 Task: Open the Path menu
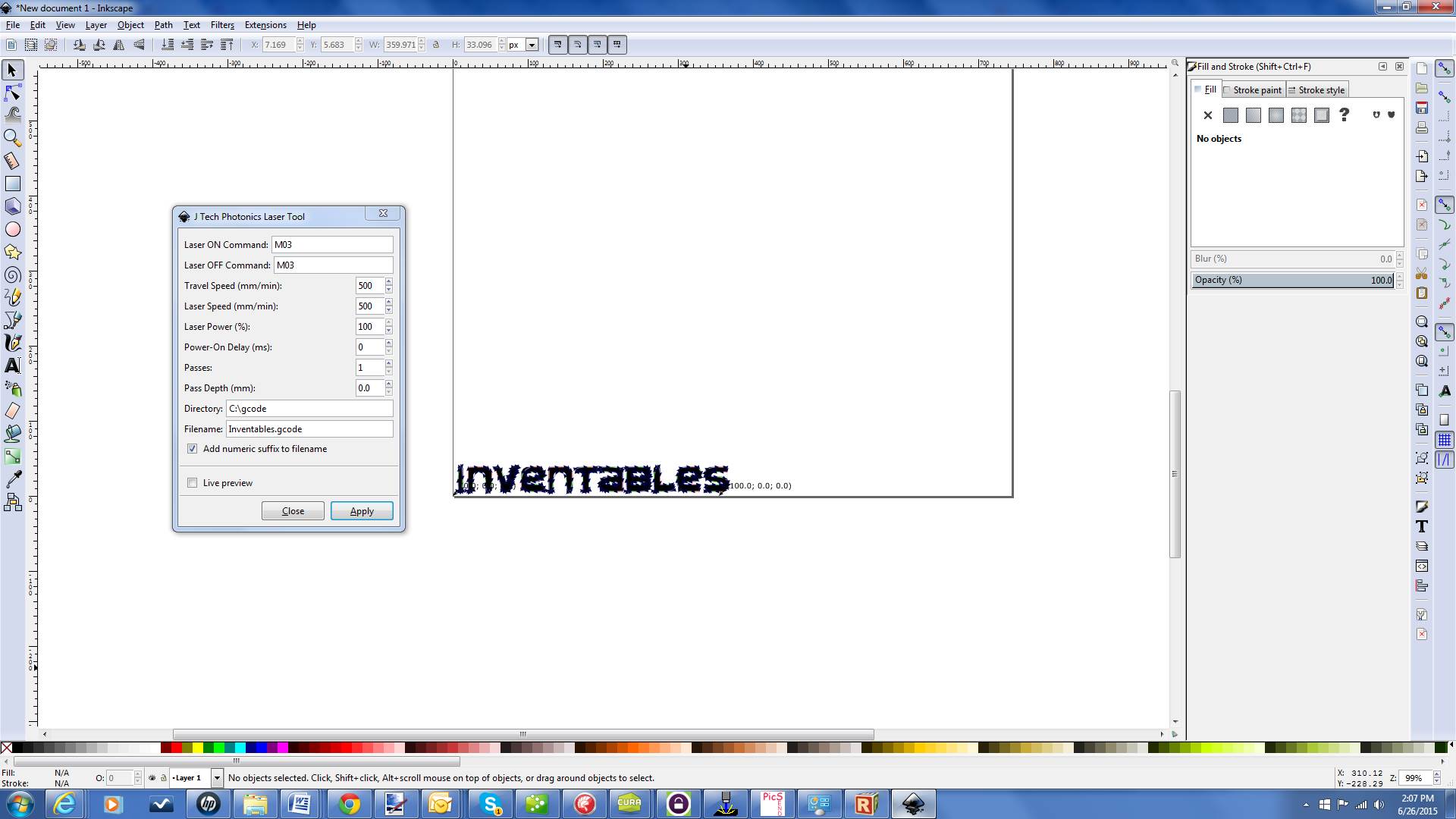point(164,25)
